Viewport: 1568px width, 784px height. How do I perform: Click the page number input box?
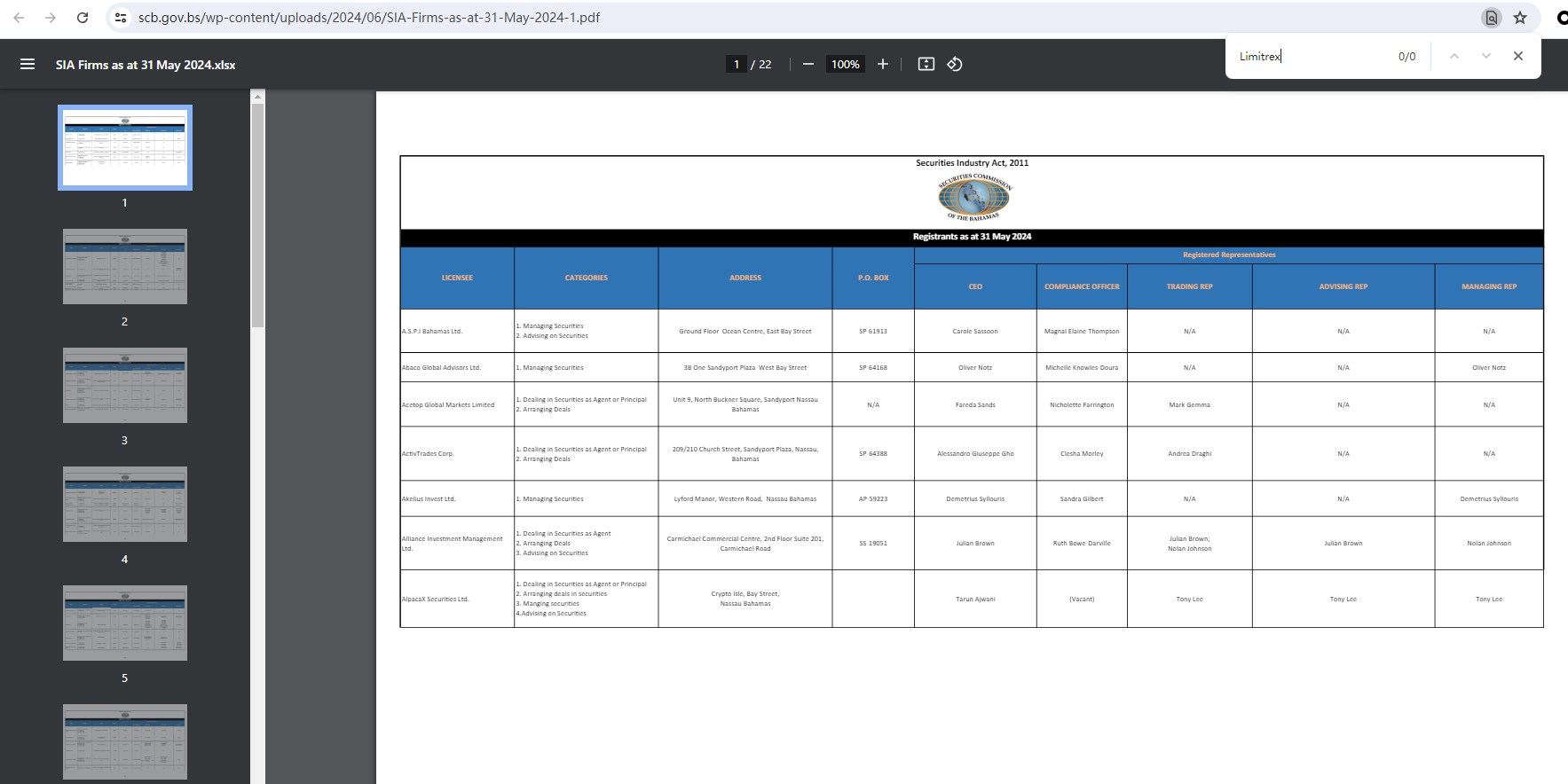click(x=736, y=64)
